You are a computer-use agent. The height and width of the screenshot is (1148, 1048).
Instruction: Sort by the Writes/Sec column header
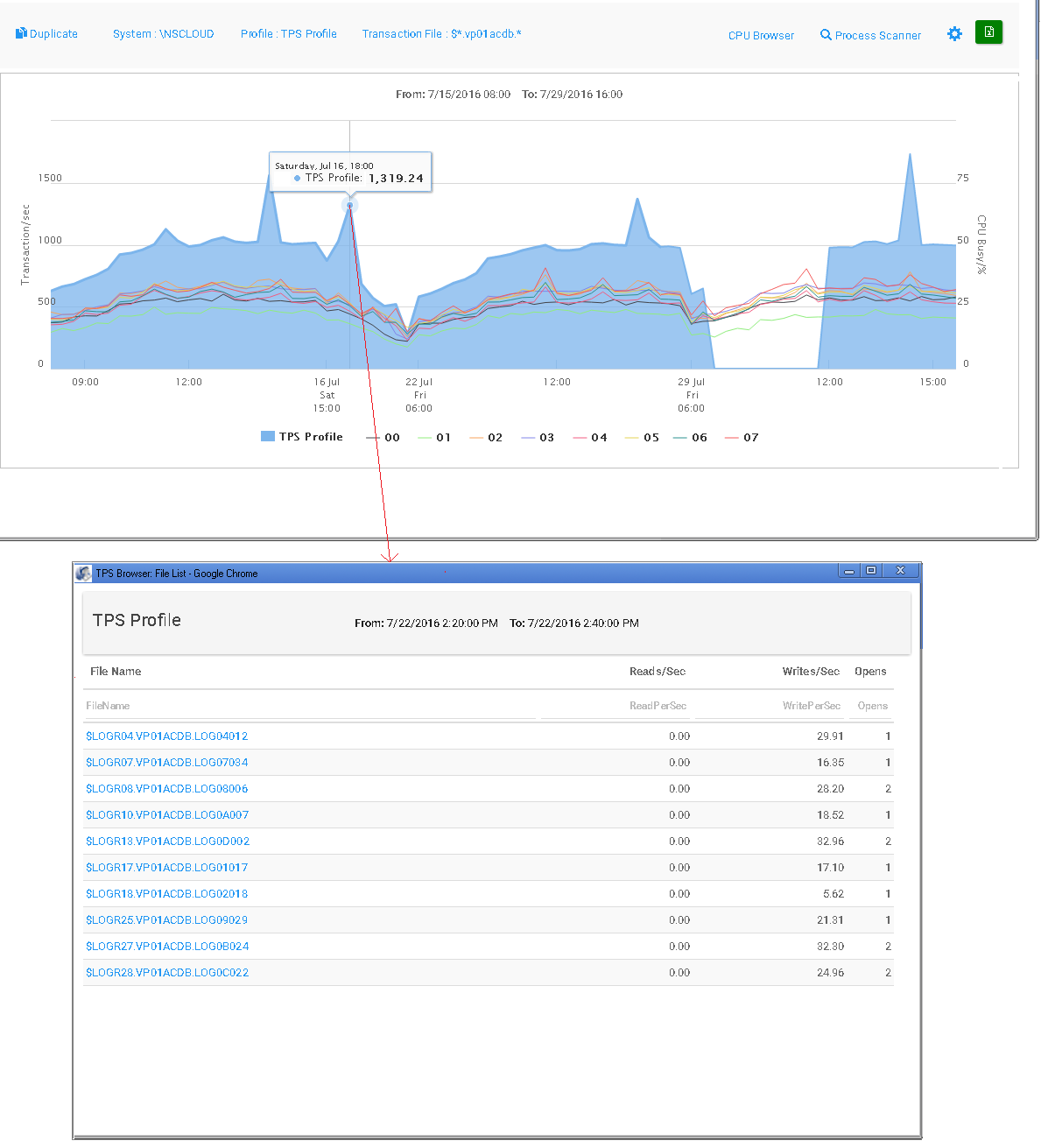click(x=810, y=672)
